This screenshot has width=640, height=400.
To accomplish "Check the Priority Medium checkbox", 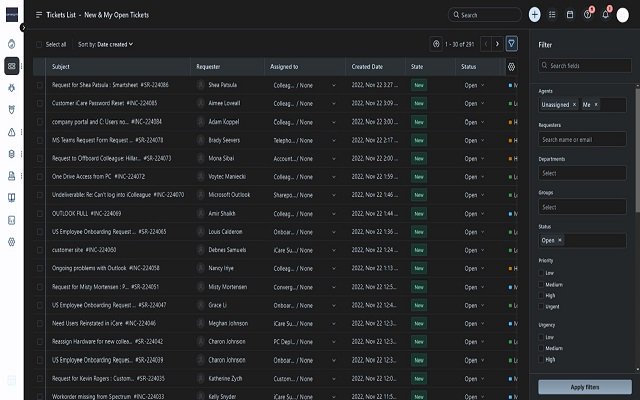I will click(541, 284).
